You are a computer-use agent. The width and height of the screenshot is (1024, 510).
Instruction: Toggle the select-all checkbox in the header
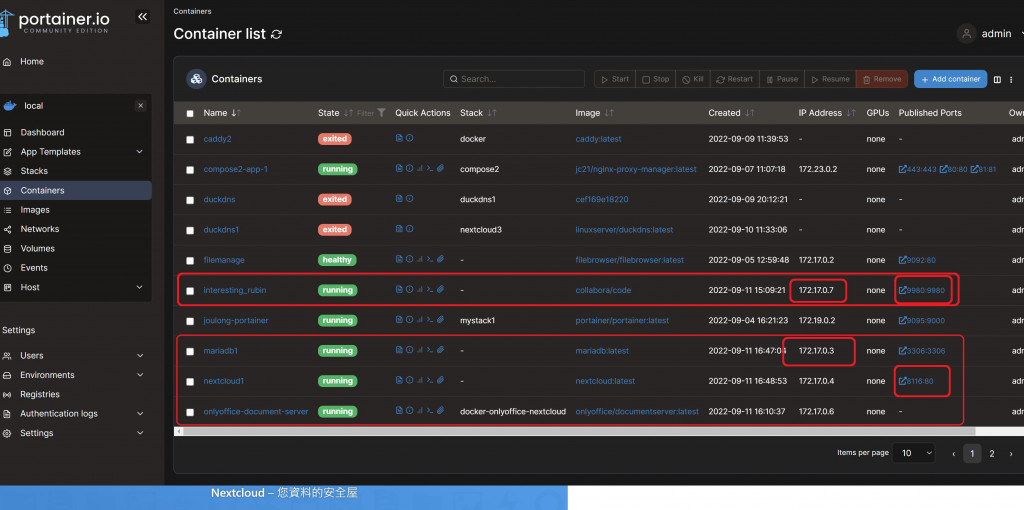point(190,114)
